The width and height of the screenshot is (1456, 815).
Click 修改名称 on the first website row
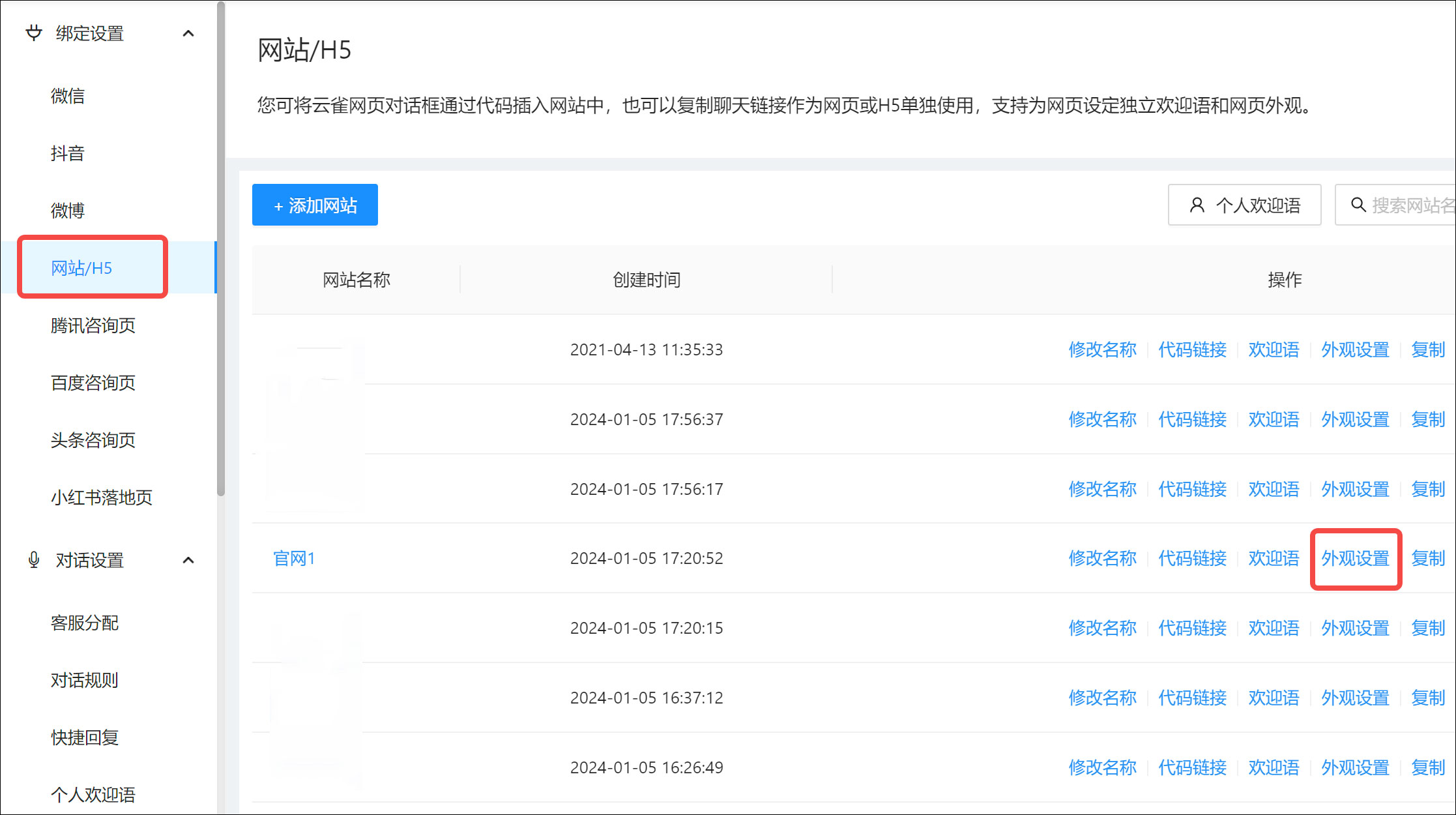click(1102, 349)
